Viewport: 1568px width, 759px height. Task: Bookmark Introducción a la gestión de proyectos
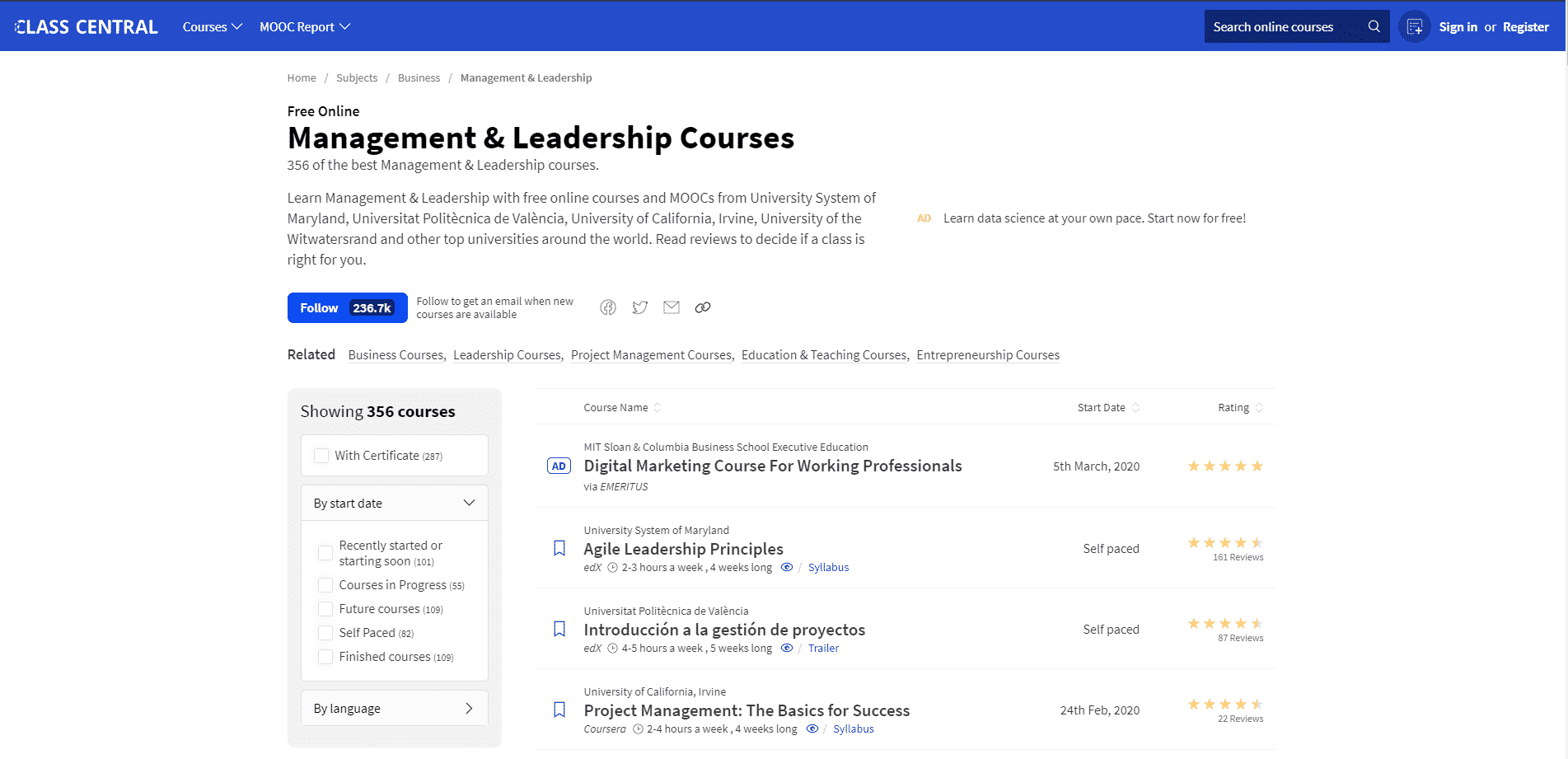tap(559, 629)
